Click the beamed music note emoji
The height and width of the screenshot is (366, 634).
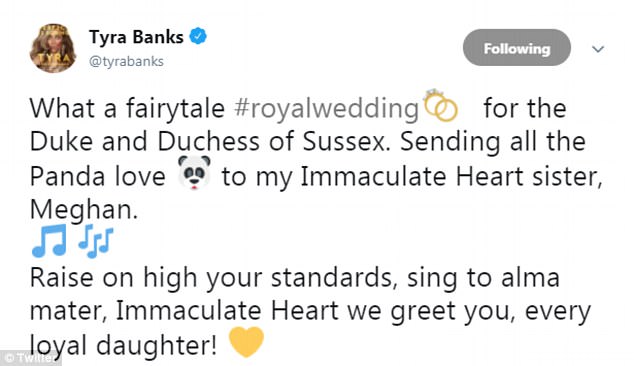[49, 241]
